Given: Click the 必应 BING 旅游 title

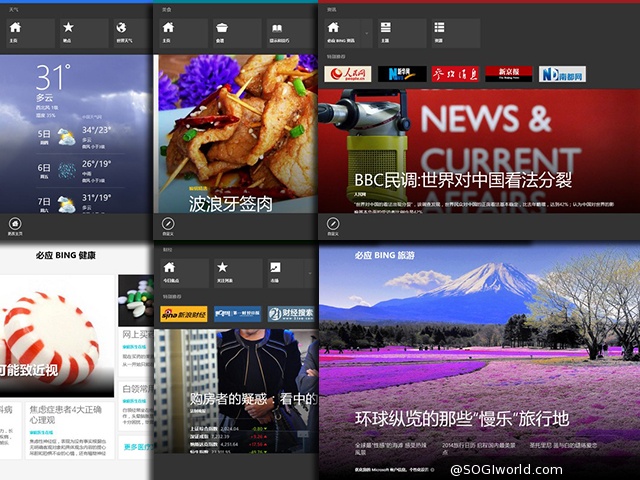Looking at the screenshot, I should tap(384, 256).
